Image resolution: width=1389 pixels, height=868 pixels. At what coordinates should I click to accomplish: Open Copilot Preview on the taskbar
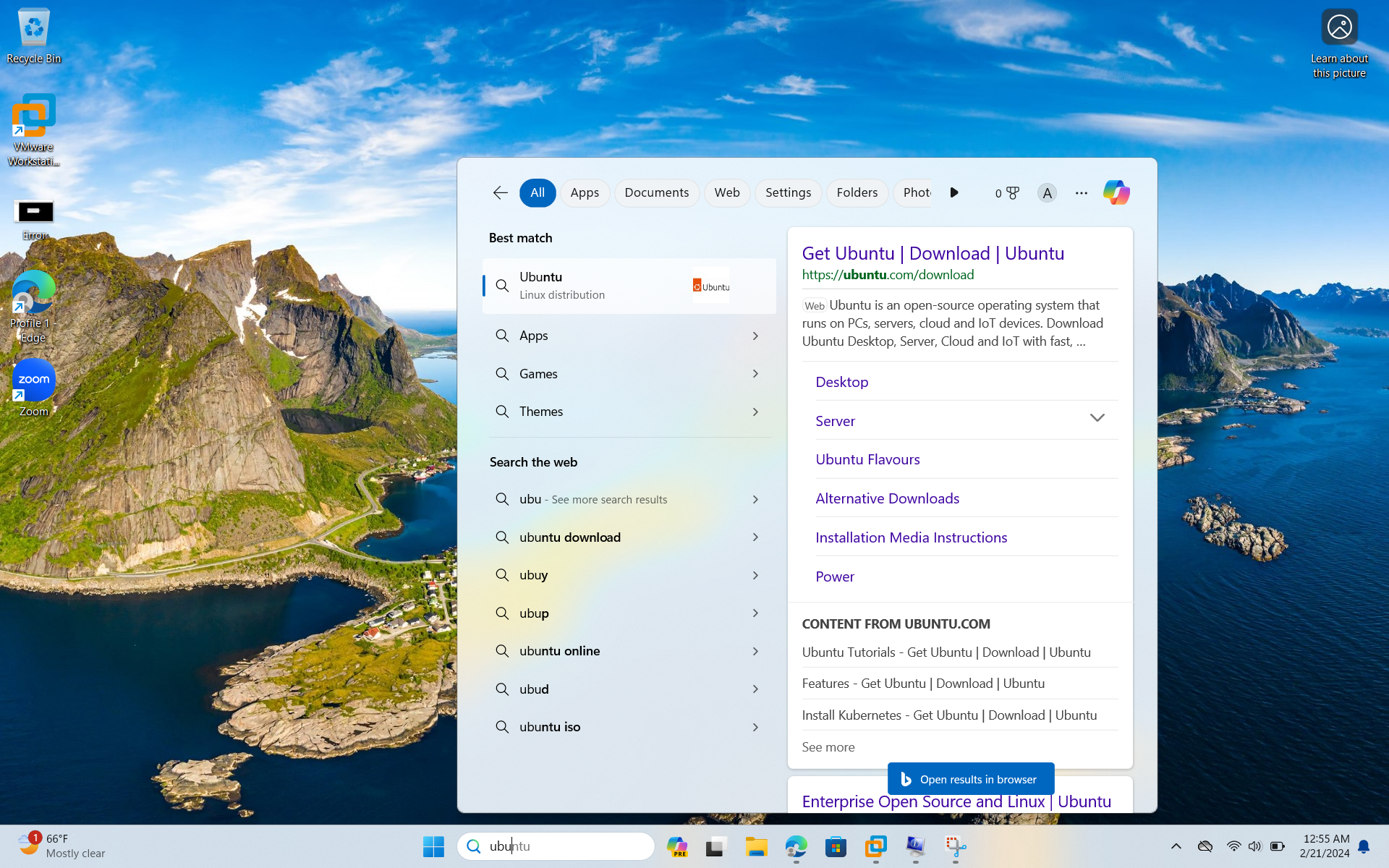tap(677, 846)
